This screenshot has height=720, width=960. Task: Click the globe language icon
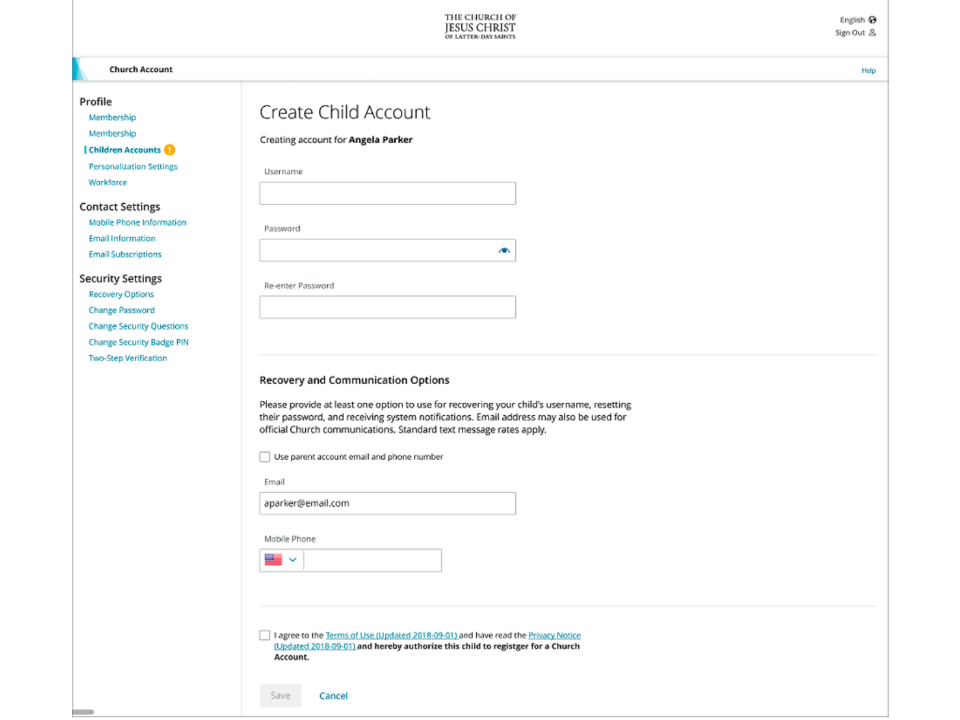click(x=872, y=20)
